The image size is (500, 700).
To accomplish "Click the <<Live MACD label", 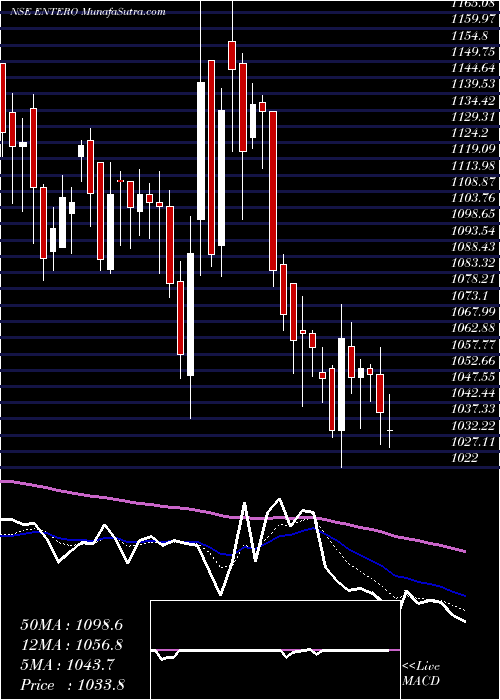I will [421, 674].
